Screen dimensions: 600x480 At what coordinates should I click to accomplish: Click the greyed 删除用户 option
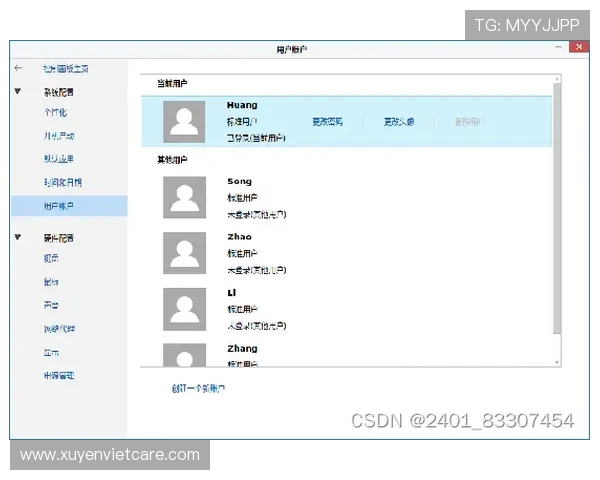coord(468,122)
